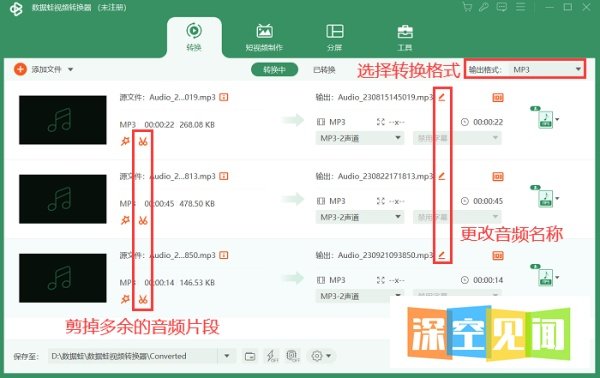Screen dimensions: 600x378
Task: Open the shopping cart icon in title bar
Action: [467, 7]
